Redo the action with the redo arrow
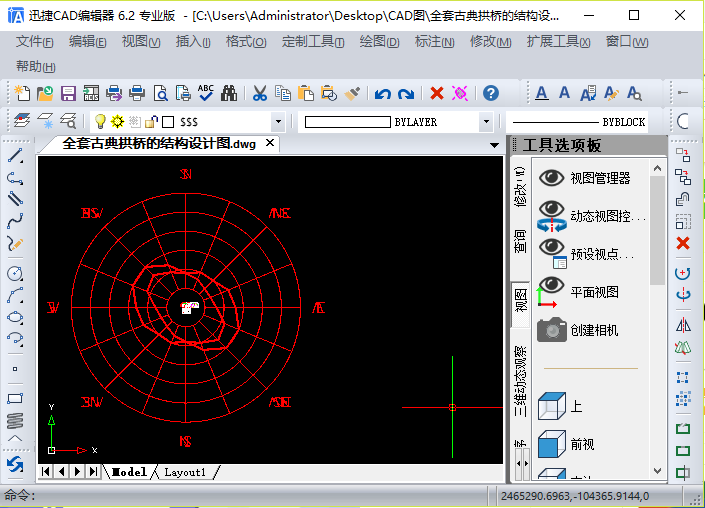Screen dimensions: 705x508 406,94
